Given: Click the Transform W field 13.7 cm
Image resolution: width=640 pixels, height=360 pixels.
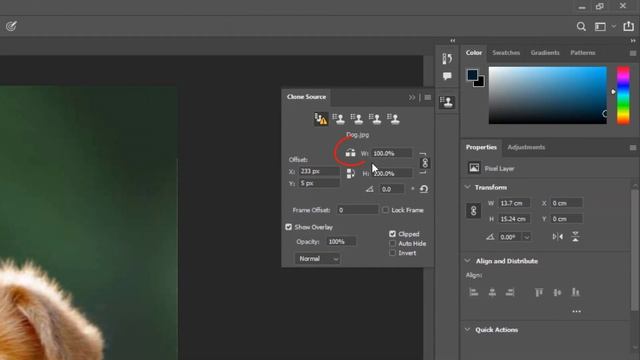Looking at the screenshot, I should [514, 203].
